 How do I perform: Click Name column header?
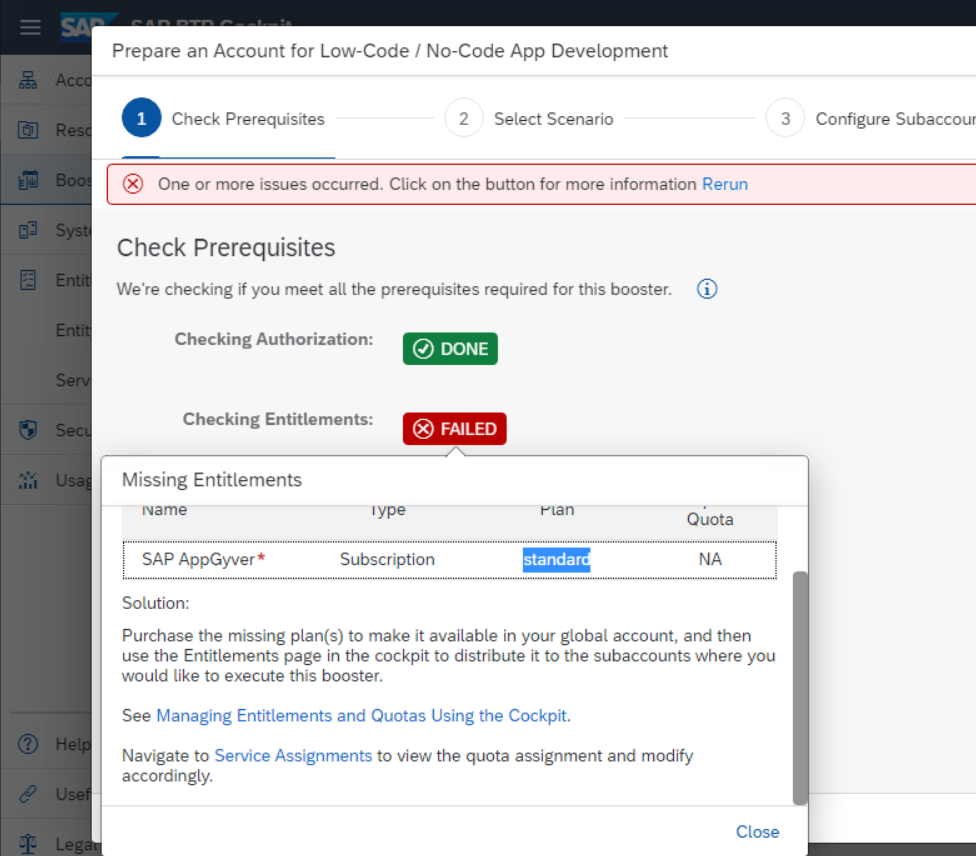tap(164, 510)
